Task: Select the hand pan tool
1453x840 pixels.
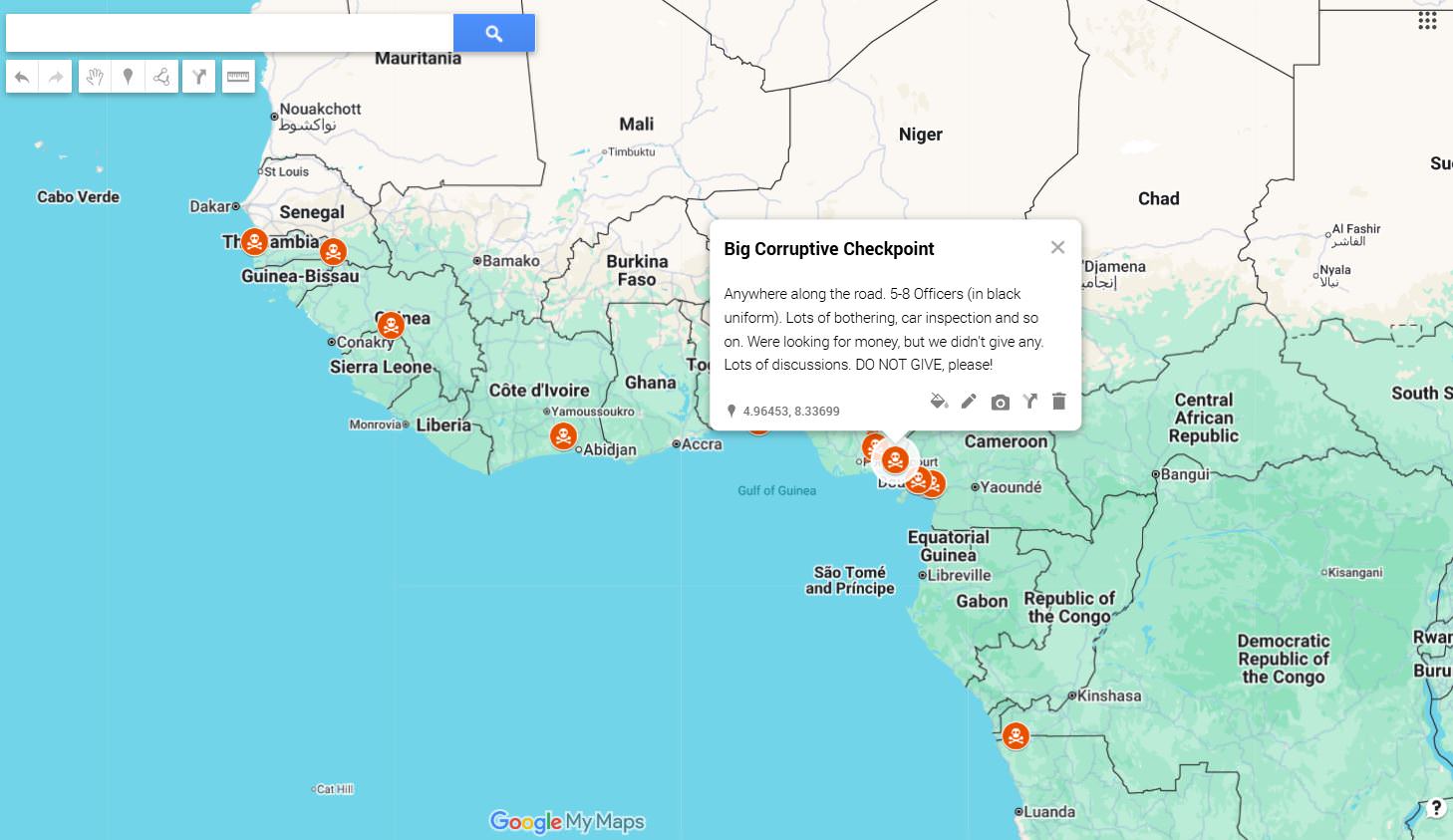Action: 95,77
